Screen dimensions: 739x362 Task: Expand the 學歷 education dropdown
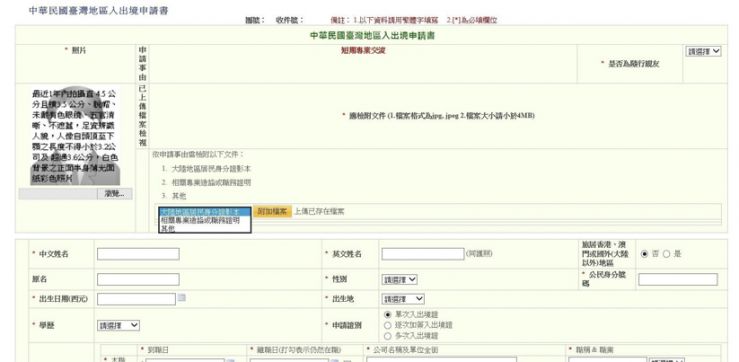point(118,325)
